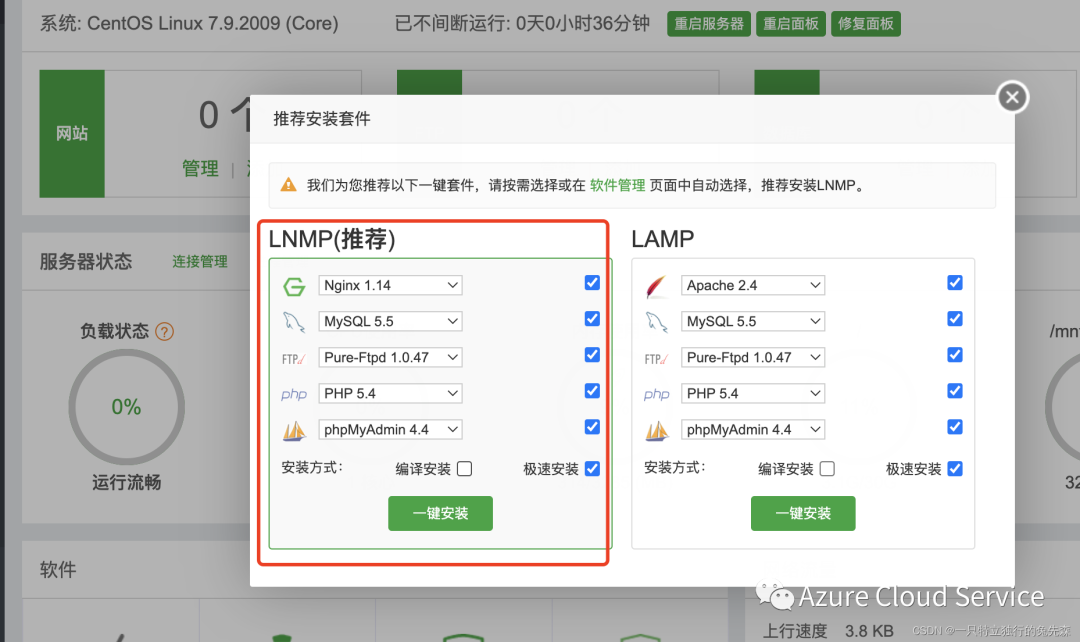Click the Apache feather icon in LAMP
1080x642 pixels.
click(656, 286)
